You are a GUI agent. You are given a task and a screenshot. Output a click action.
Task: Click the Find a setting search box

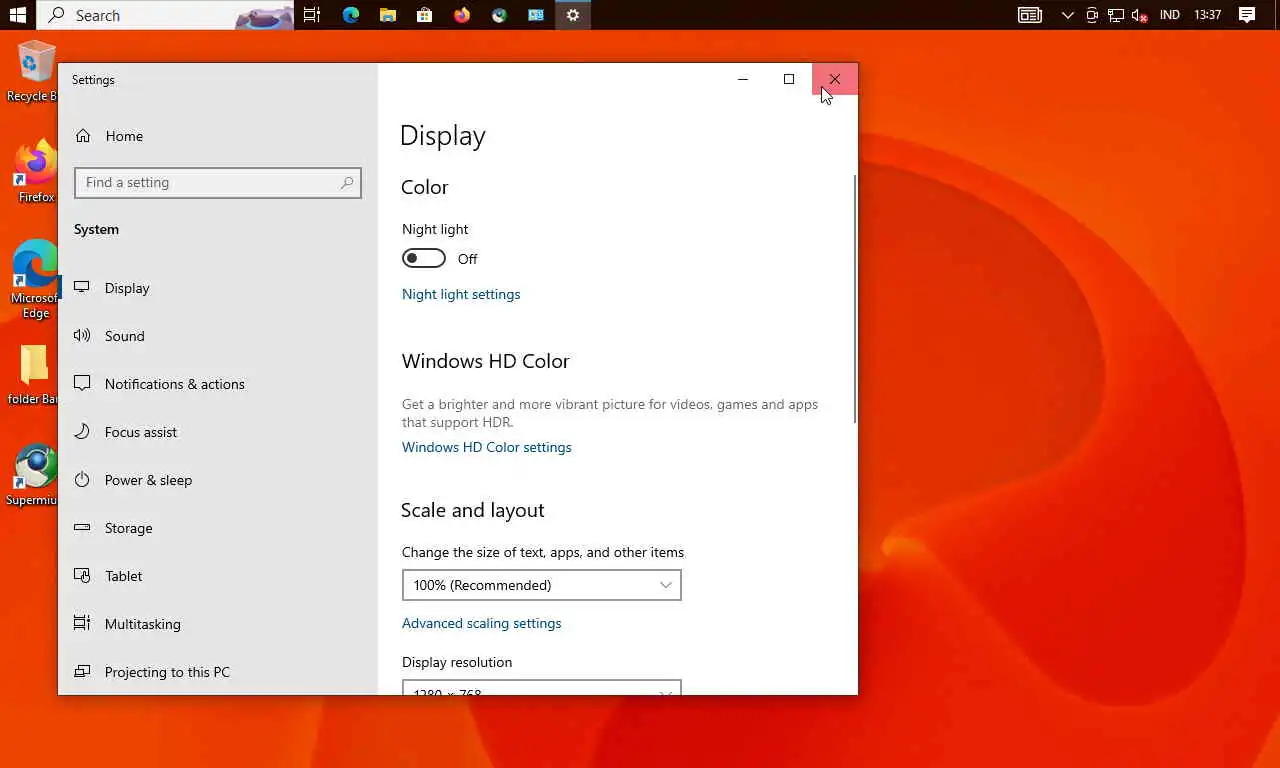tap(217, 183)
